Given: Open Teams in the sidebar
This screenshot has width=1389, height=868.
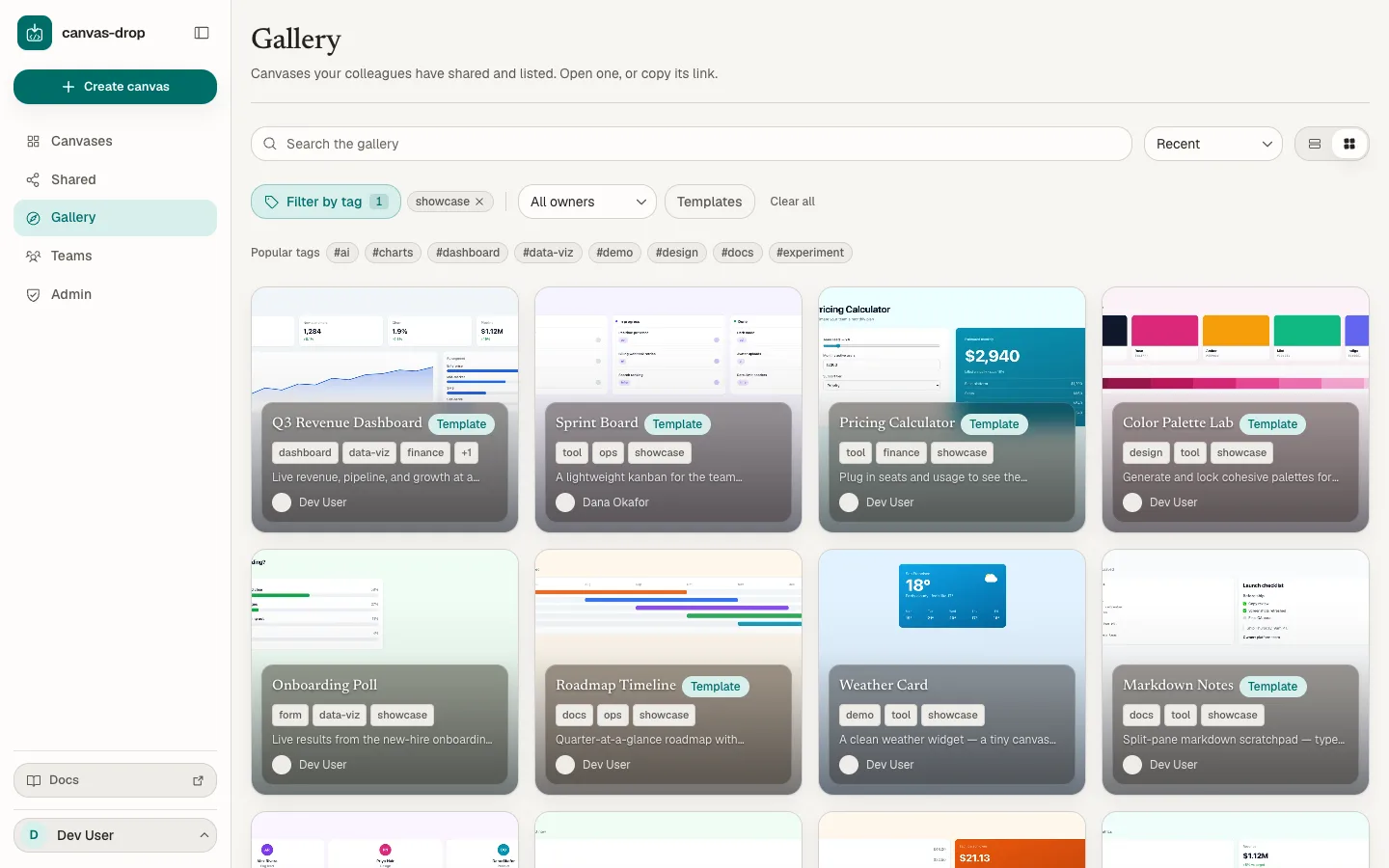Looking at the screenshot, I should 115,256.
